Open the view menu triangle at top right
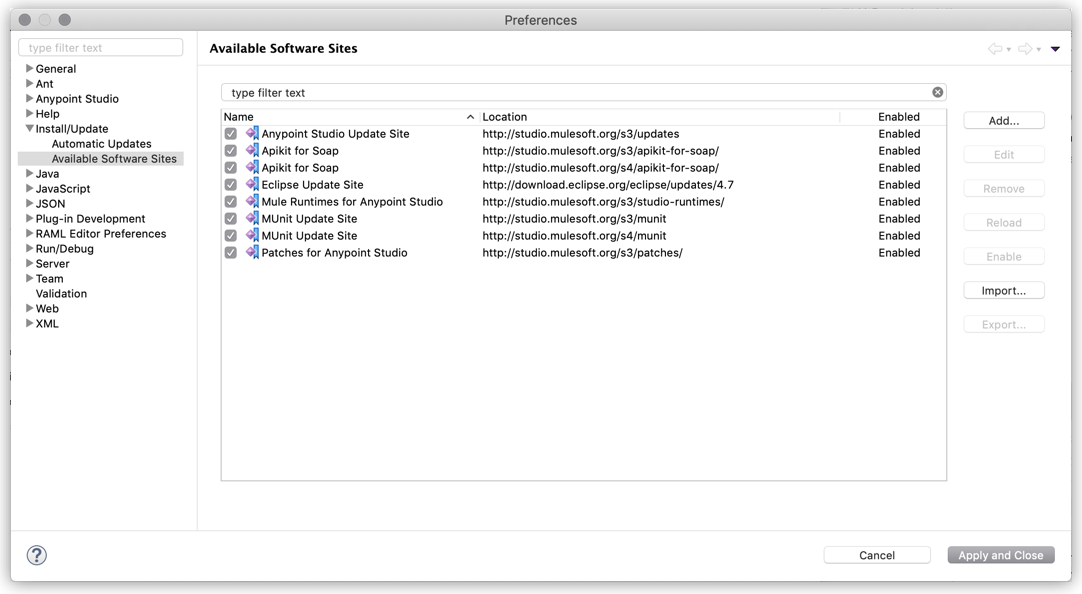Viewport: 1082px width, 594px height. coord(1056,48)
